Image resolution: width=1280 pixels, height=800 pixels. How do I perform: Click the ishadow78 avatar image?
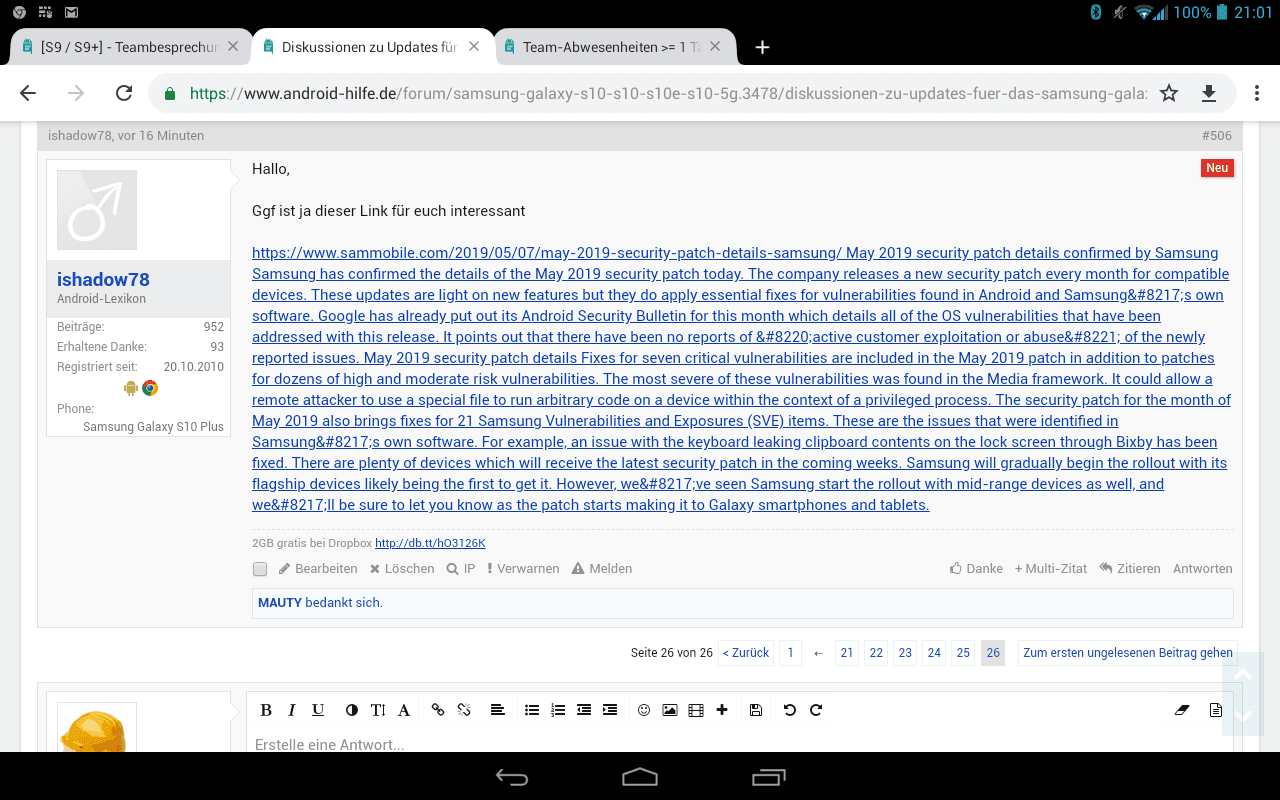tap(97, 210)
